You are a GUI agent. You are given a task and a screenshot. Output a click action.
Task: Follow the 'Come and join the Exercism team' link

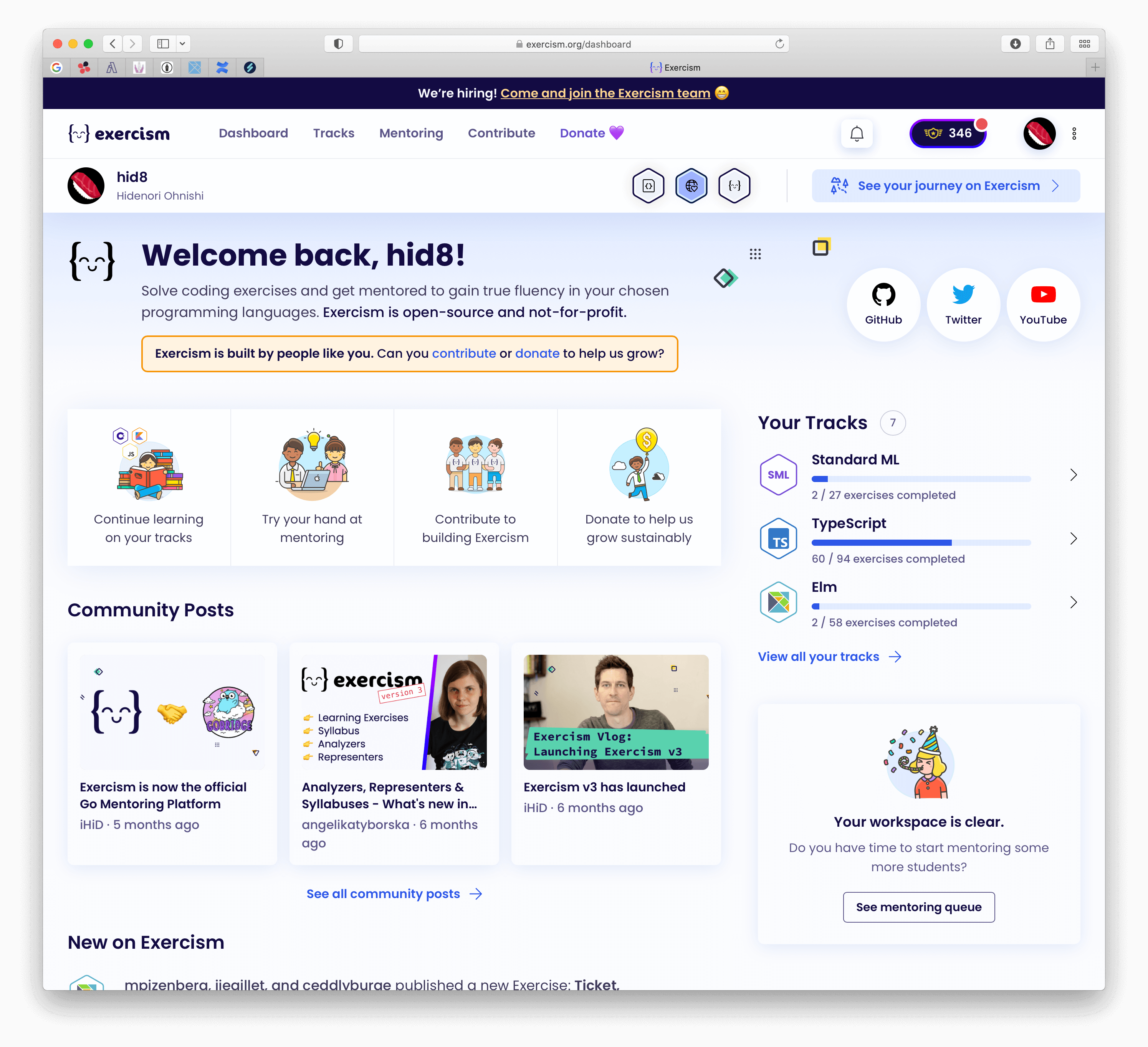coord(605,93)
